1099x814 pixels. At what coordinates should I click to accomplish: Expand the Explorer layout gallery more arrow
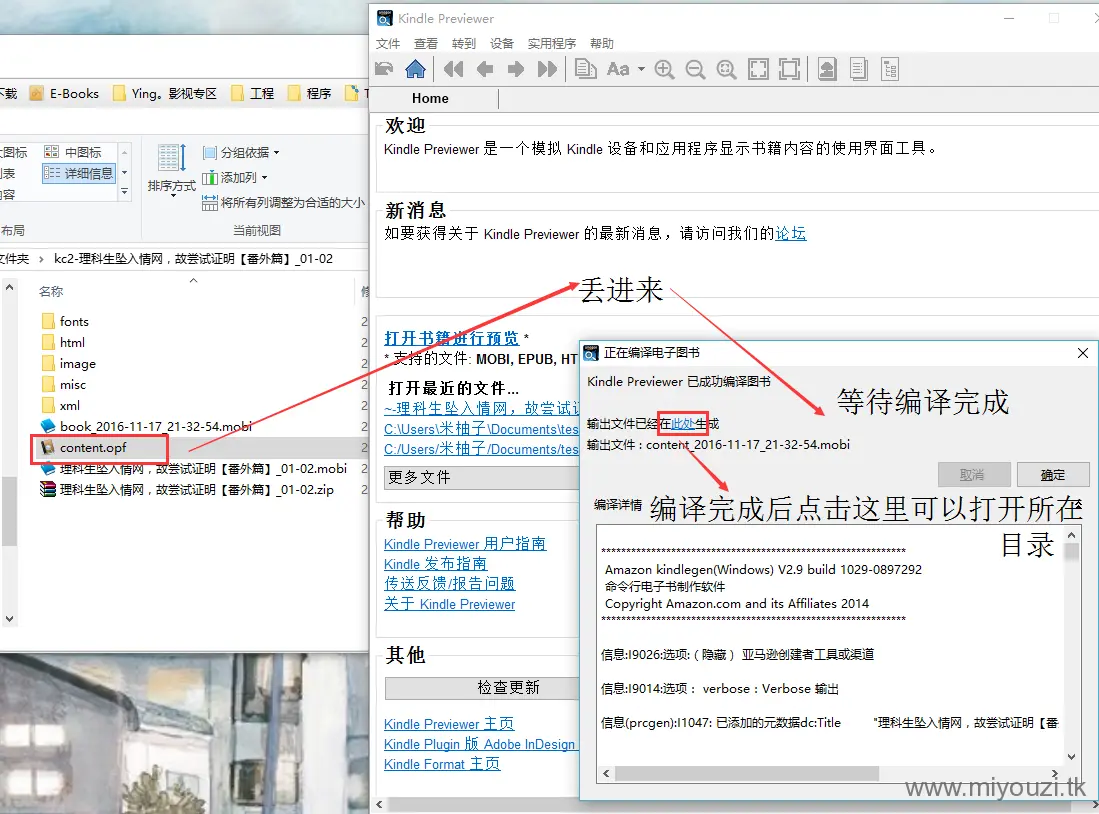(124, 191)
